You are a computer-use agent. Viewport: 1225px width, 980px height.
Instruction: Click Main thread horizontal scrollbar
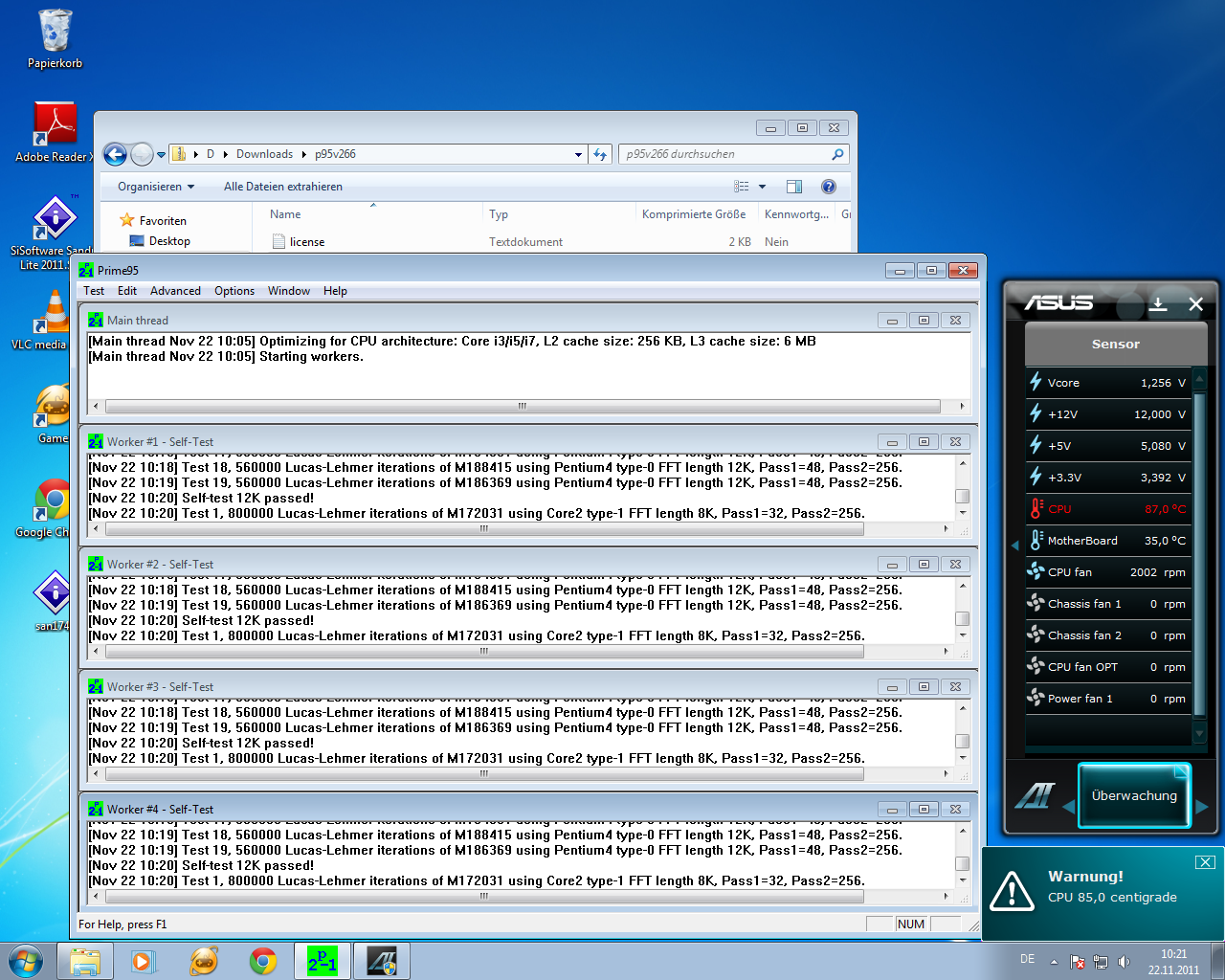coord(523,406)
